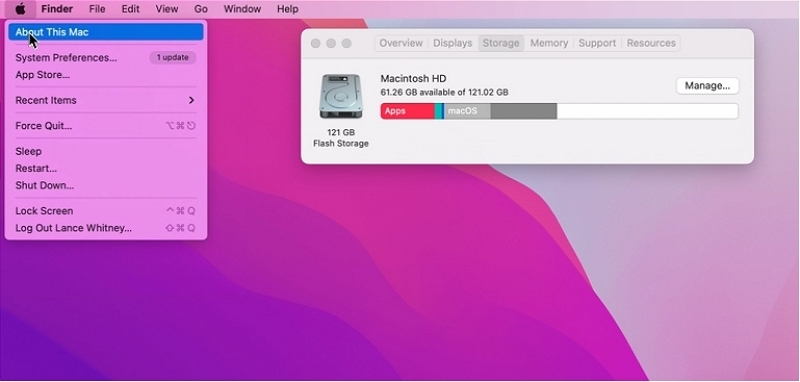This screenshot has width=800, height=382.
Task: Click the Macintosh HD drive icon
Action: (341, 96)
